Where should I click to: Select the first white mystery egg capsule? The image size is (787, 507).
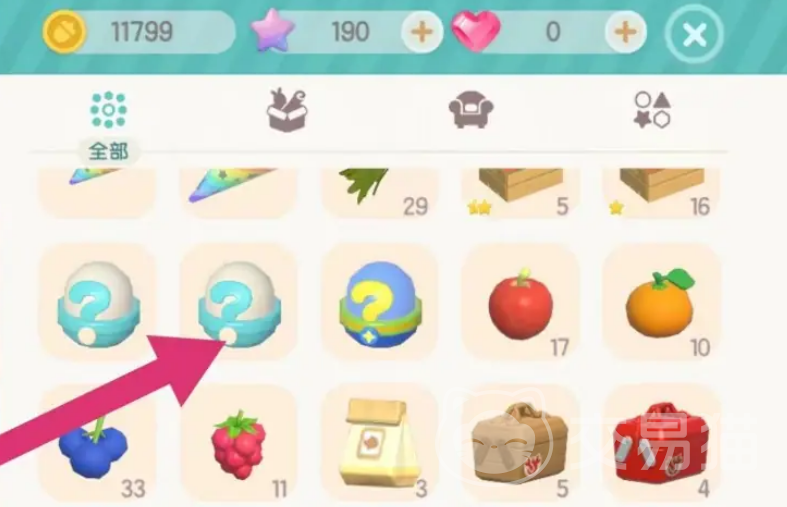98,303
